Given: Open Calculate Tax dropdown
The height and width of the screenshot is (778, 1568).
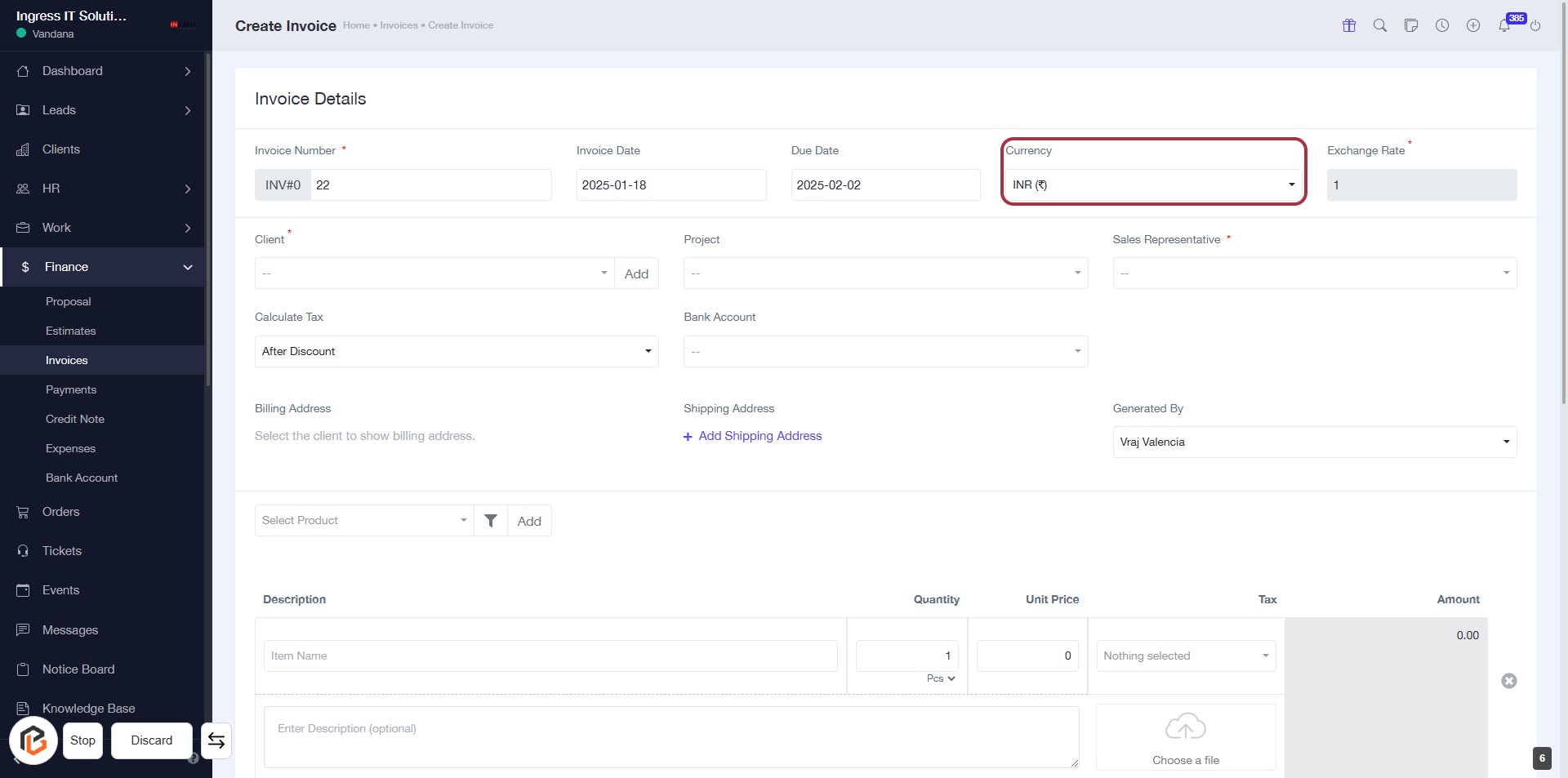Looking at the screenshot, I should tap(457, 352).
